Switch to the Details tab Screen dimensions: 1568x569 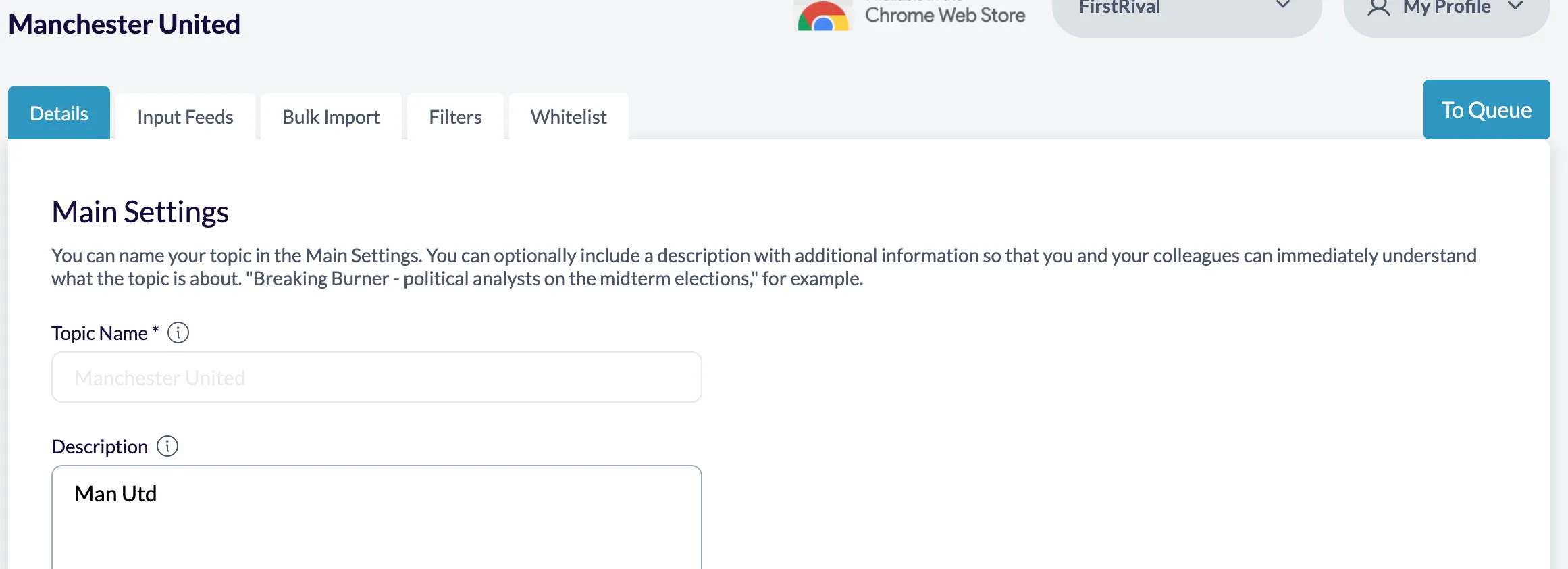point(59,114)
